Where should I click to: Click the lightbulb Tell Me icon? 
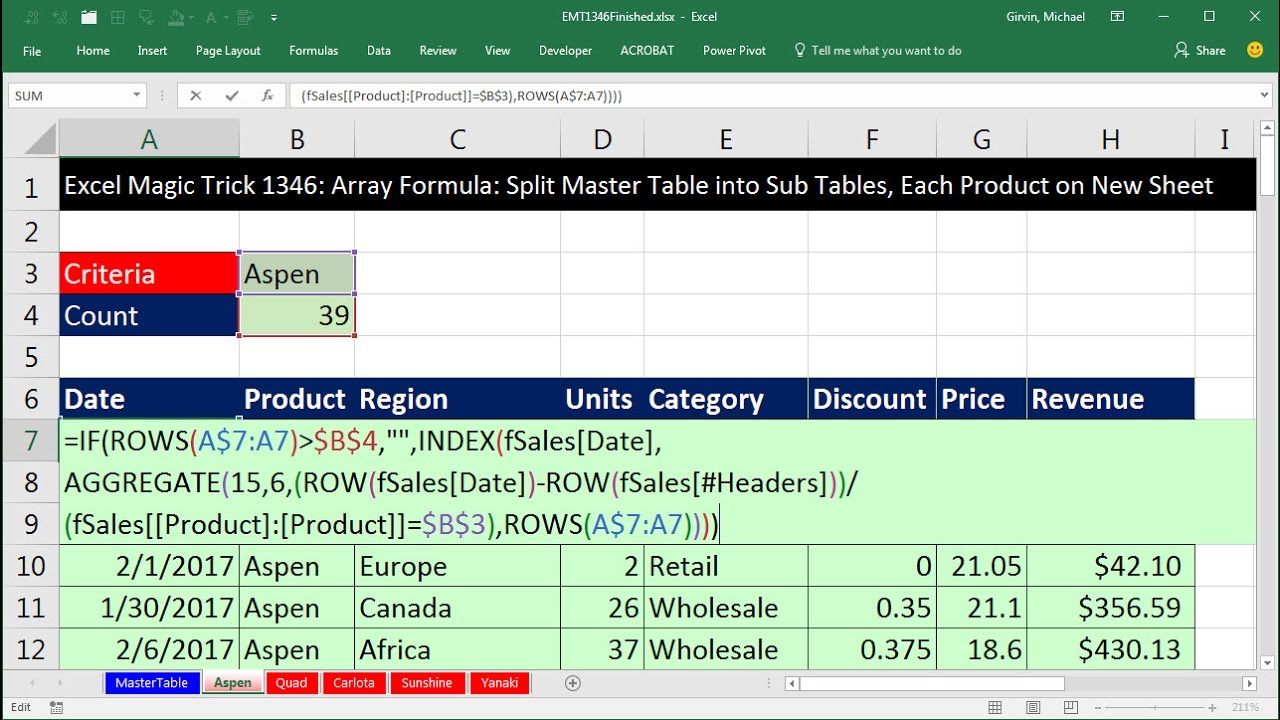(799, 50)
